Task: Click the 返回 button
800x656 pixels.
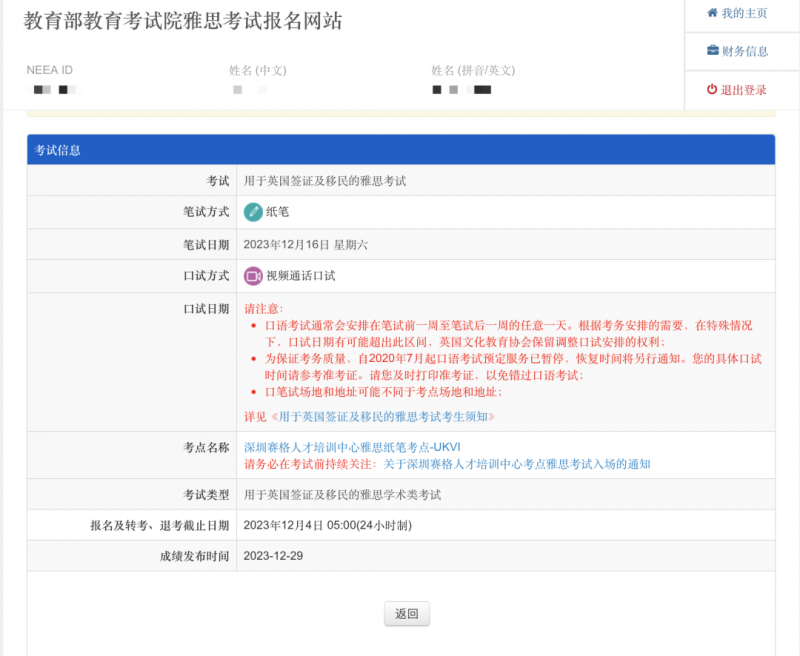Action: point(407,614)
